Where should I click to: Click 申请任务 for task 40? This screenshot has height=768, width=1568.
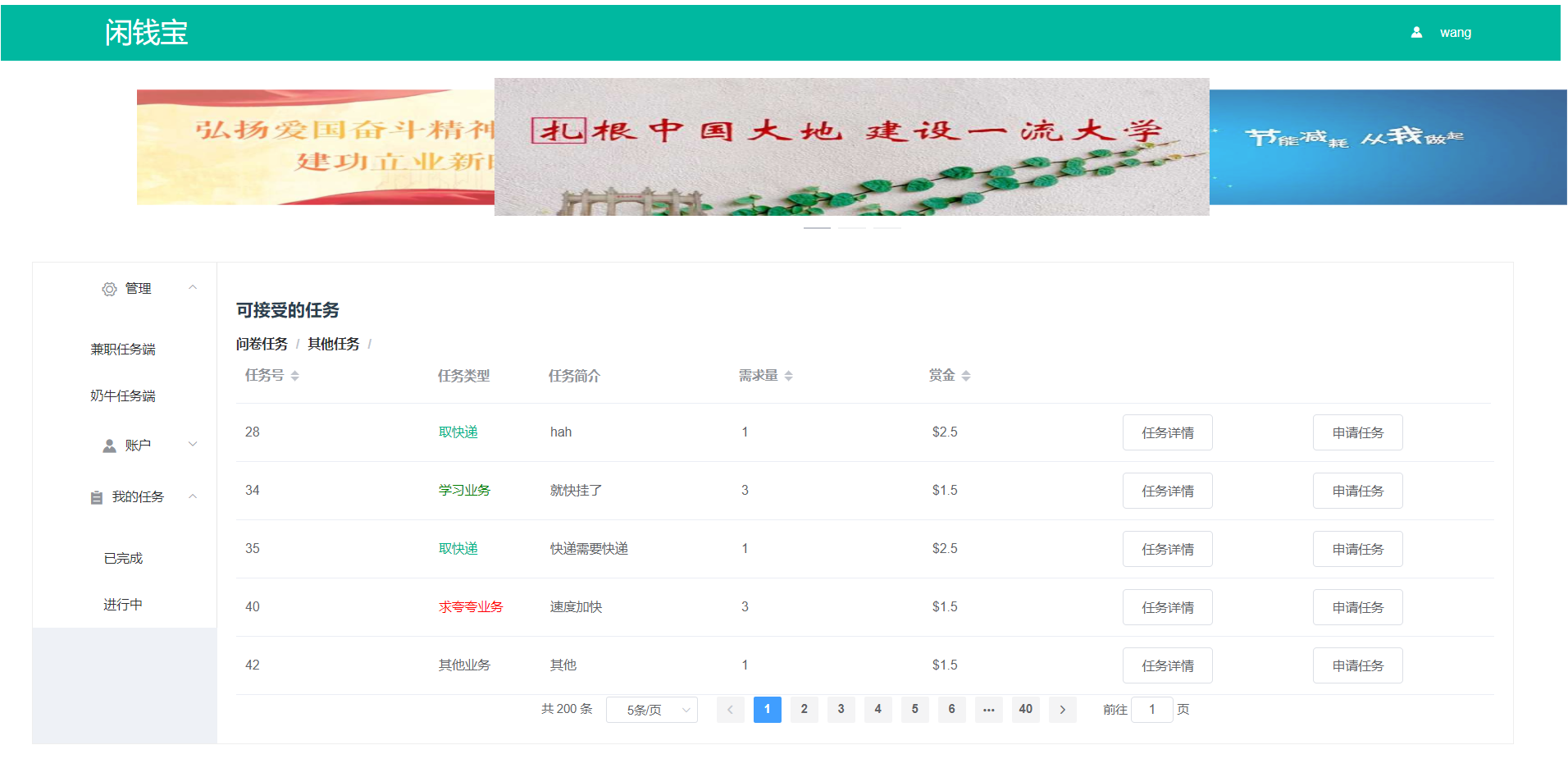[x=1357, y=607]
